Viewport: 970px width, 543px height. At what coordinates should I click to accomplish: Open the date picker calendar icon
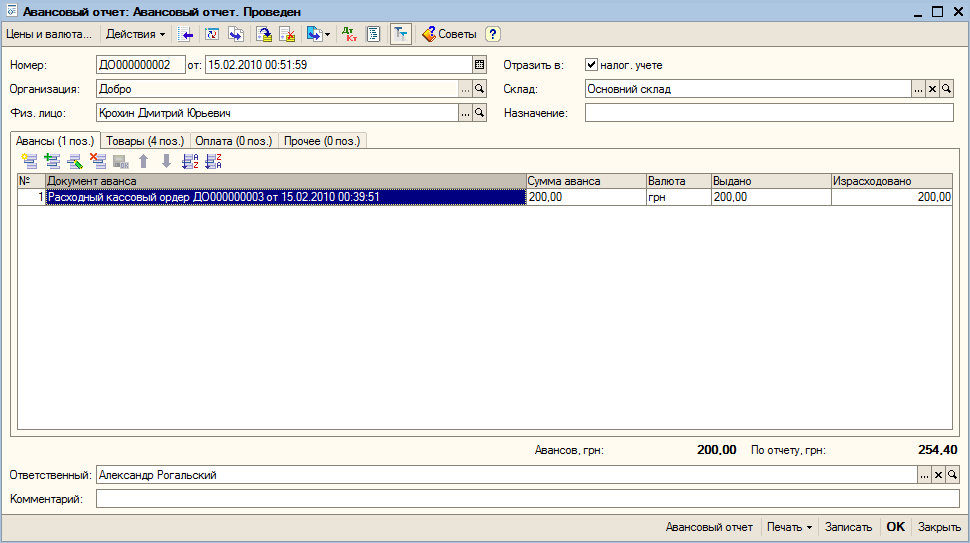tap(479, 65)
